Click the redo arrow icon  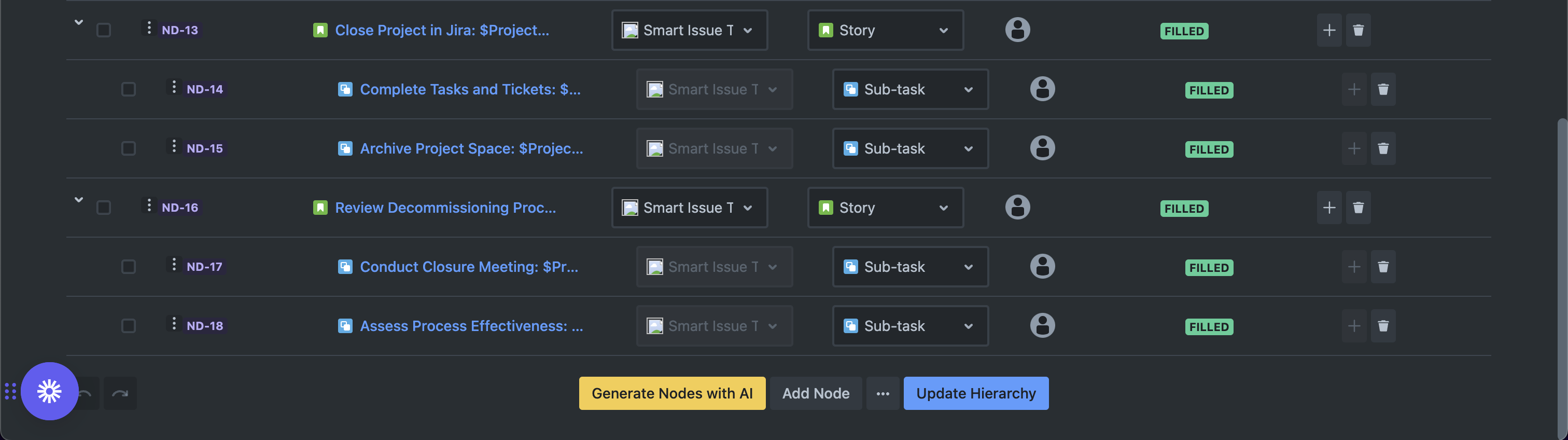(x=120, y=394)
